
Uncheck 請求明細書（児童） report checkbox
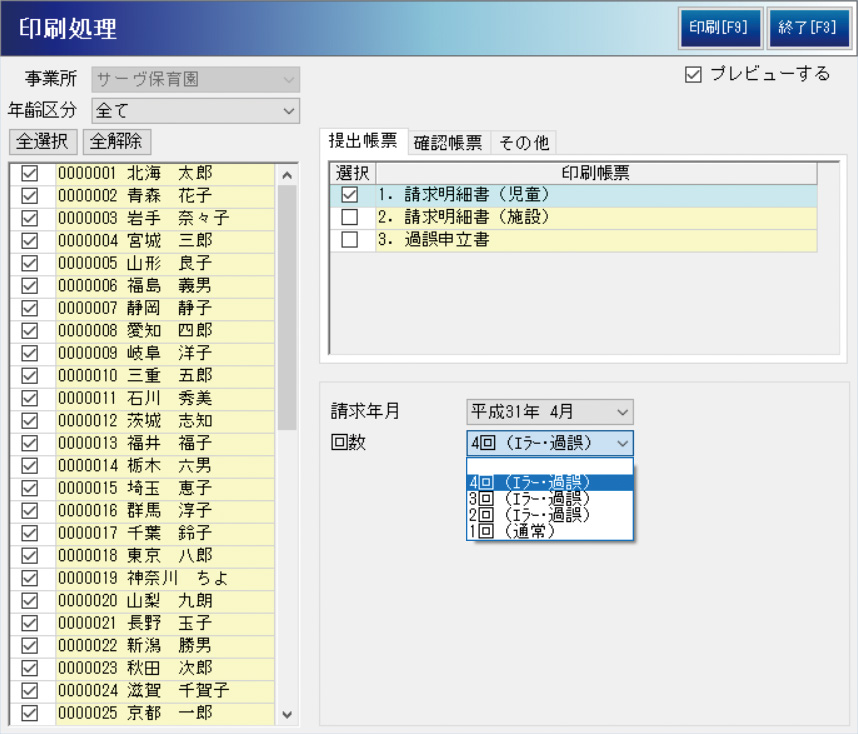350,195
